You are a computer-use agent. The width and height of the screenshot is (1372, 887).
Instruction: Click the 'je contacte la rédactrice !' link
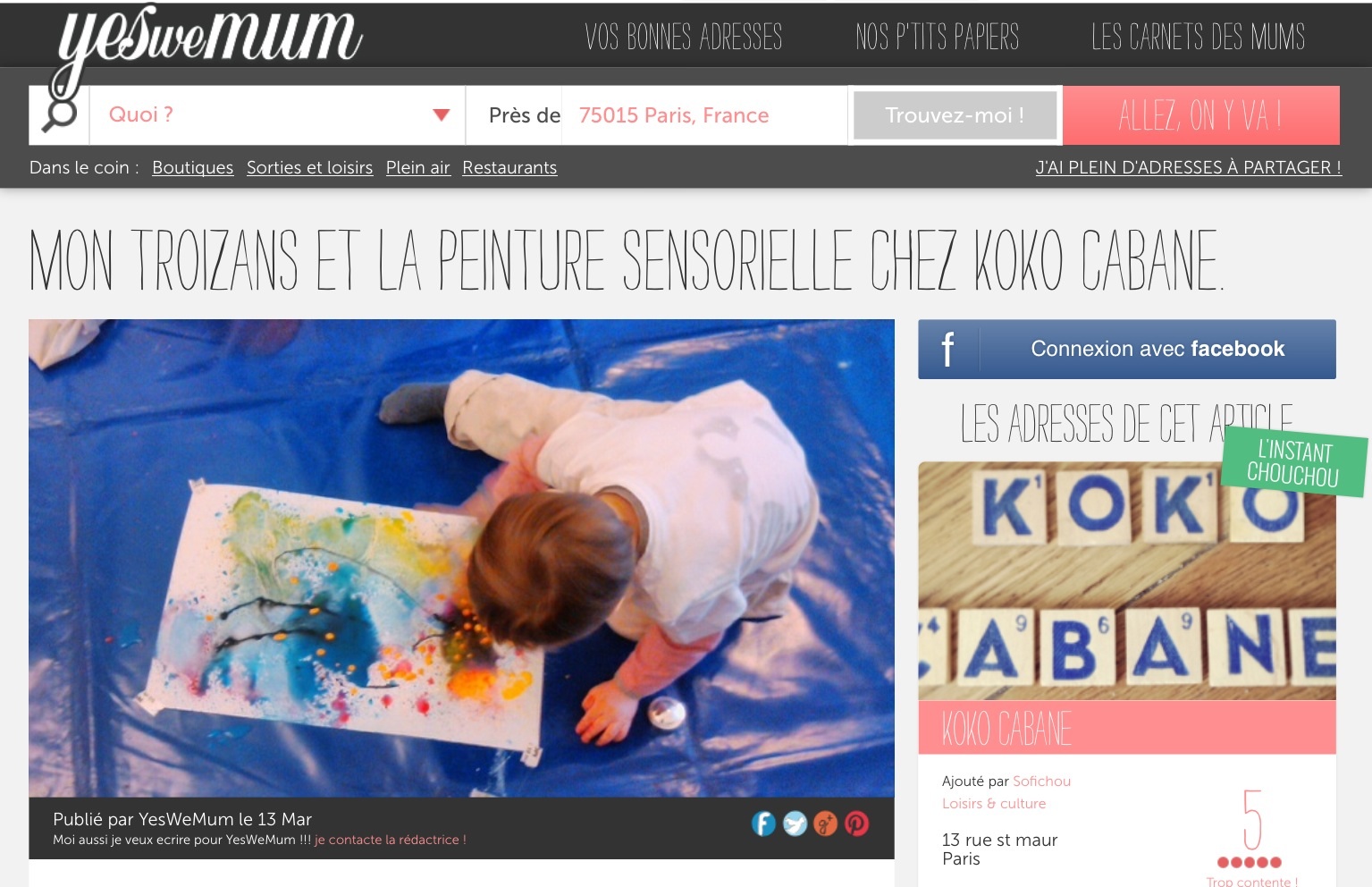tap(391, 840)
